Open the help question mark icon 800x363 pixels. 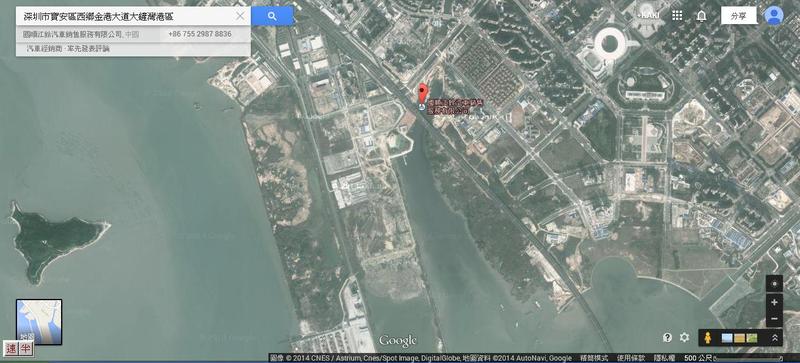coord(667,337)
